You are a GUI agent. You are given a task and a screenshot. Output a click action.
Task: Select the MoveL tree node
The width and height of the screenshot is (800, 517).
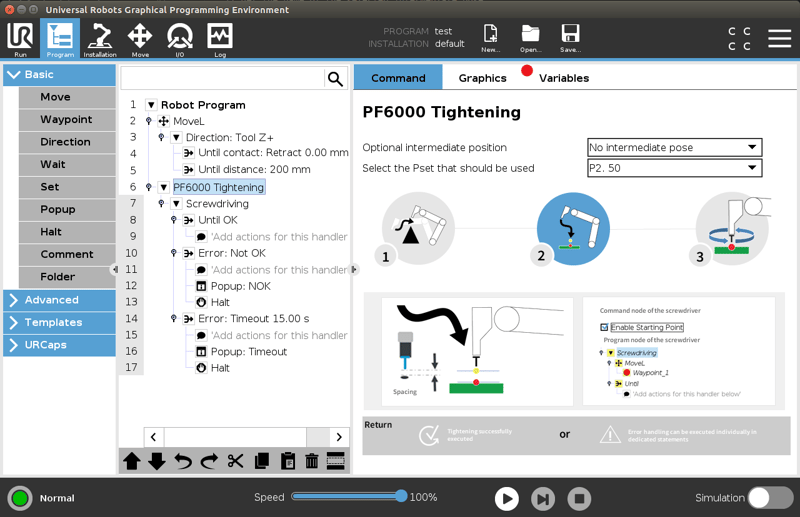[188, 121]
